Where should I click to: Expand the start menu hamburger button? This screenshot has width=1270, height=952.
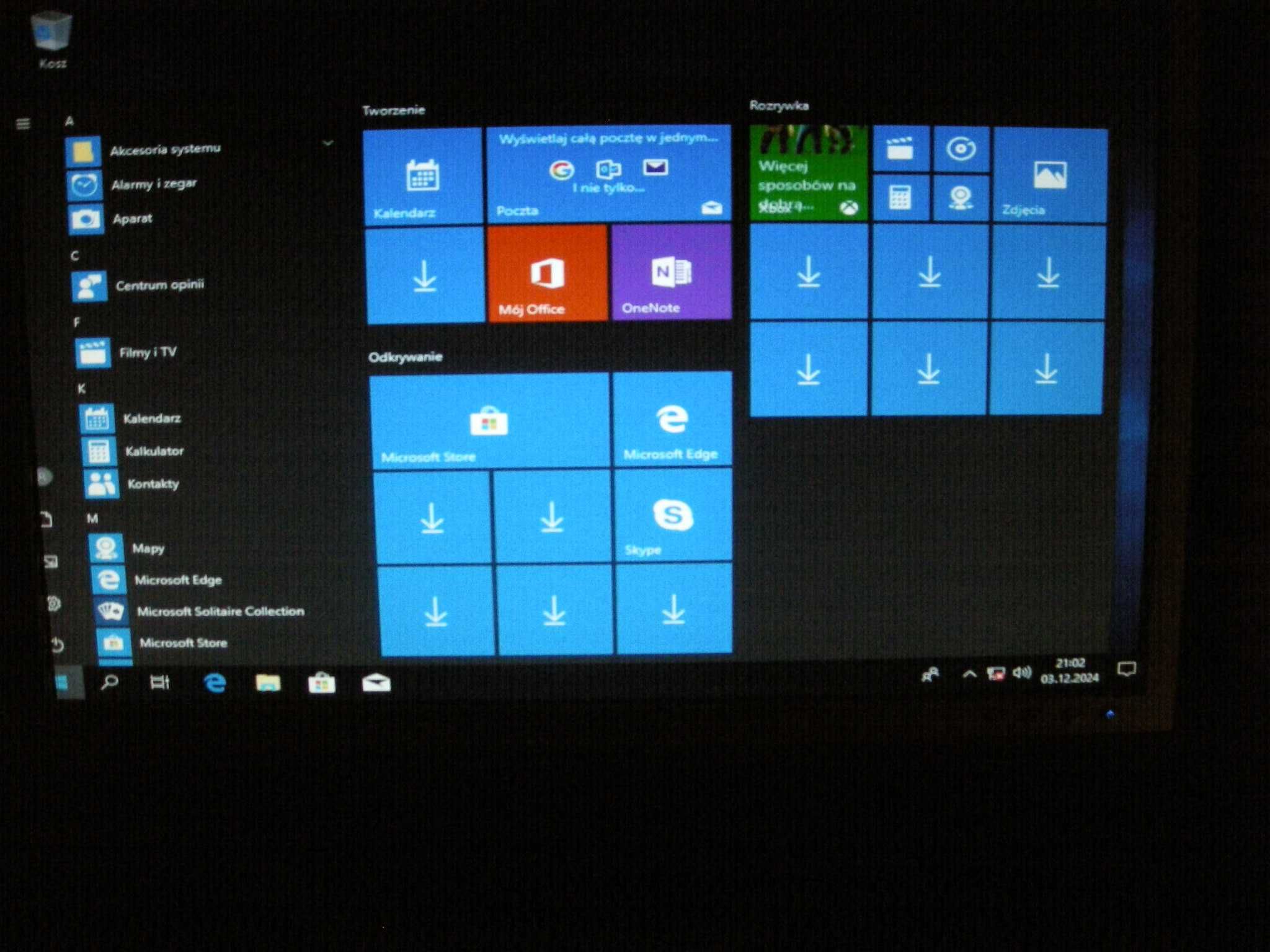click(x=23, y=124)
